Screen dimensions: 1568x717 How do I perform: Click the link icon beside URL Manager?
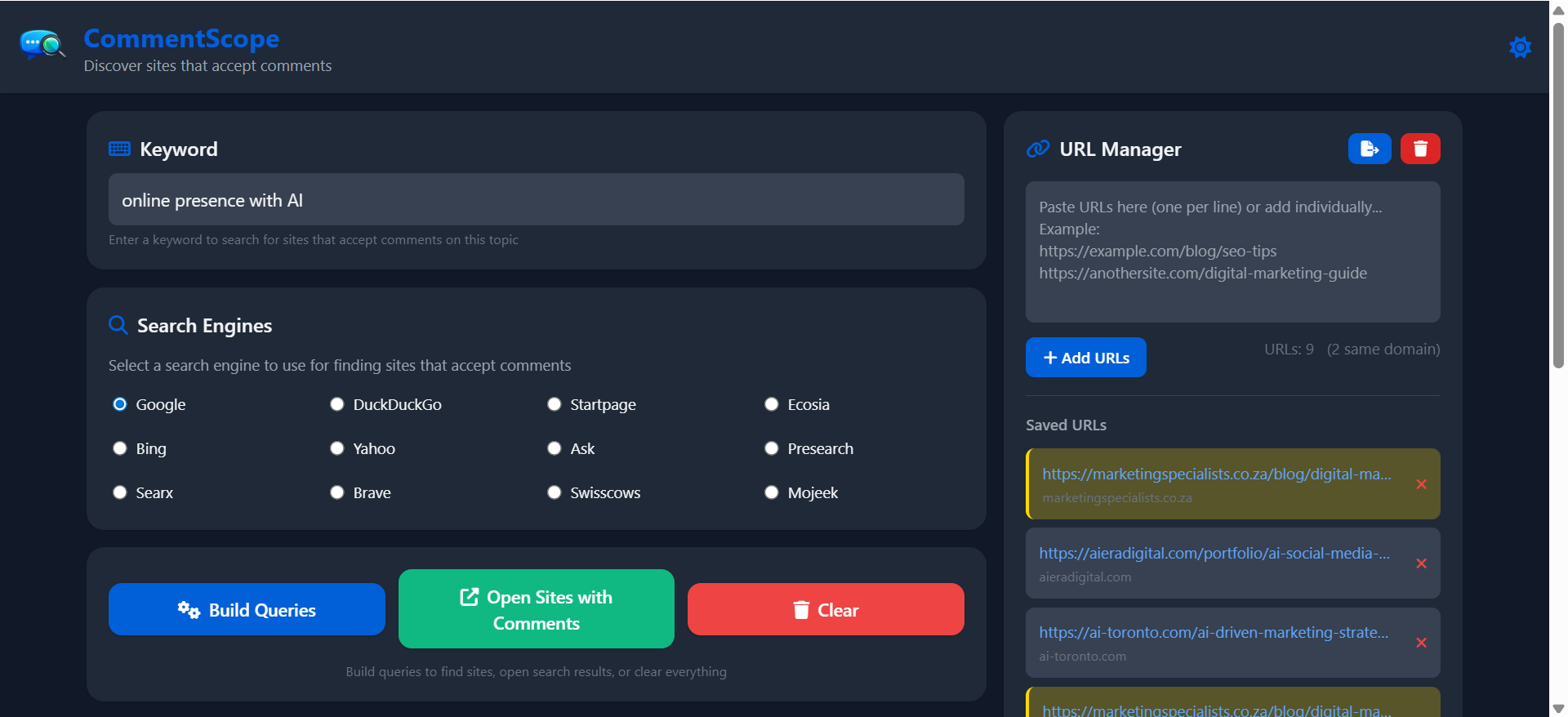[1038, 149]
